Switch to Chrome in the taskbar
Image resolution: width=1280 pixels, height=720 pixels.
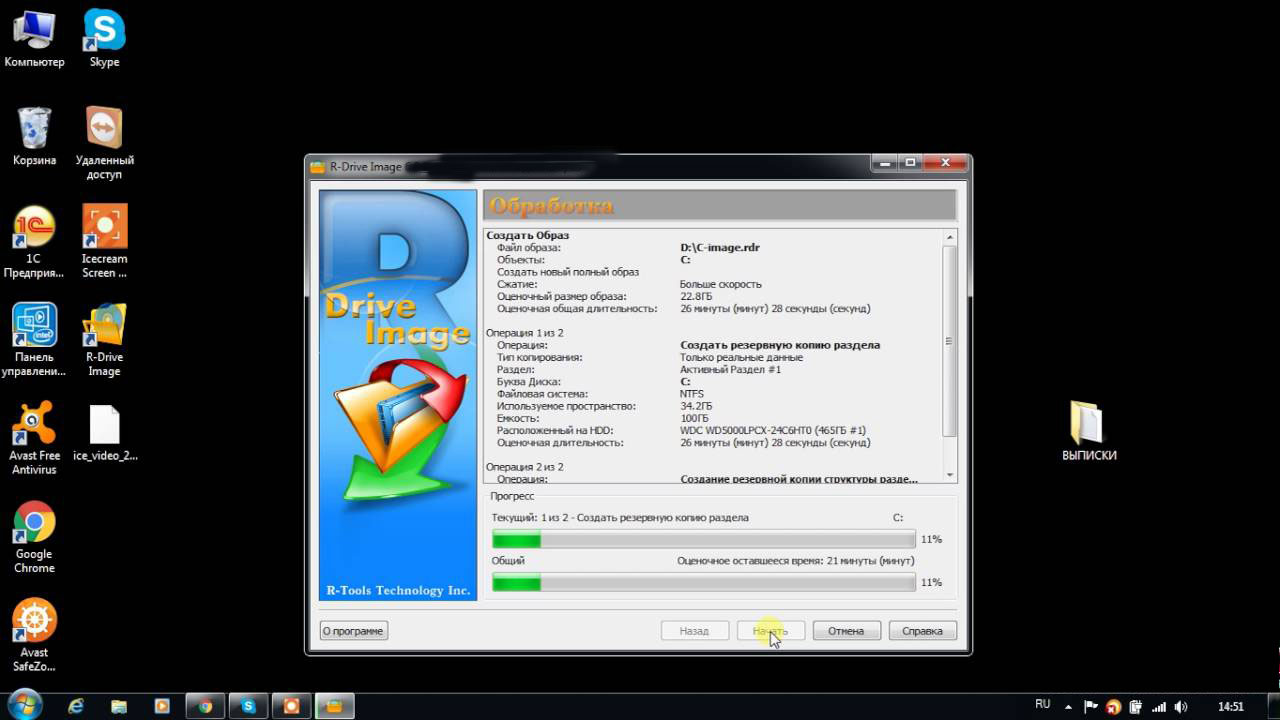(x=205, y=706)
